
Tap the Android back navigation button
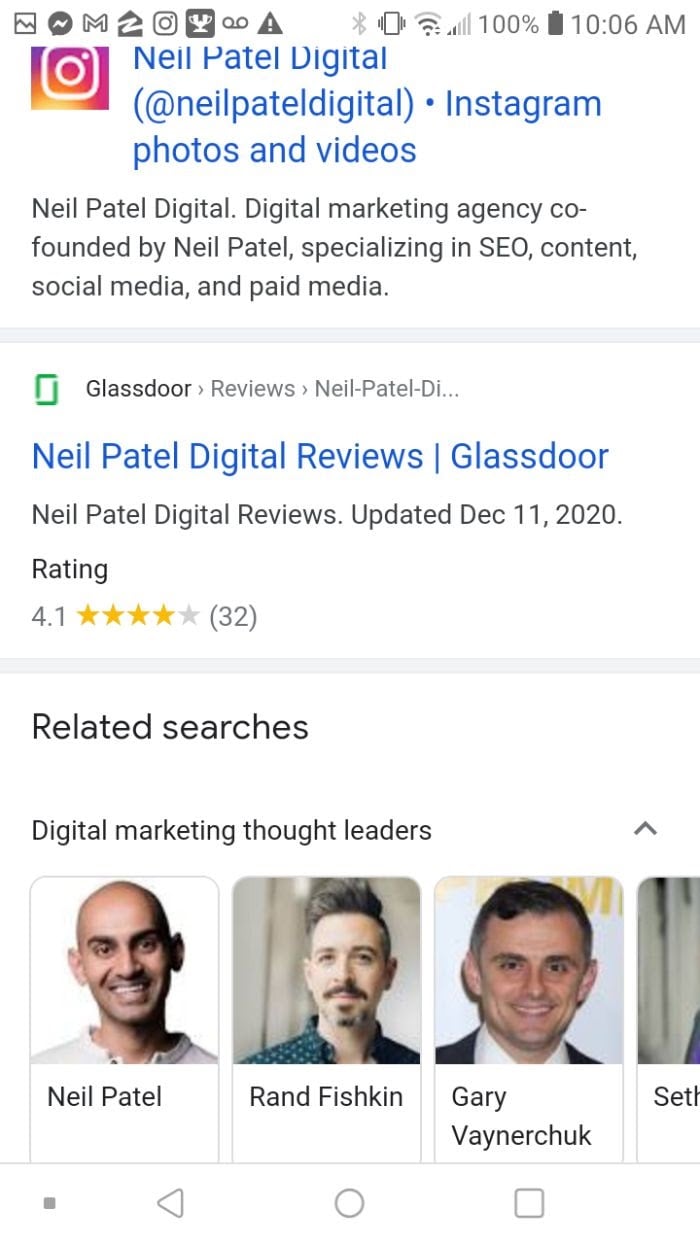pos(172,1203)
